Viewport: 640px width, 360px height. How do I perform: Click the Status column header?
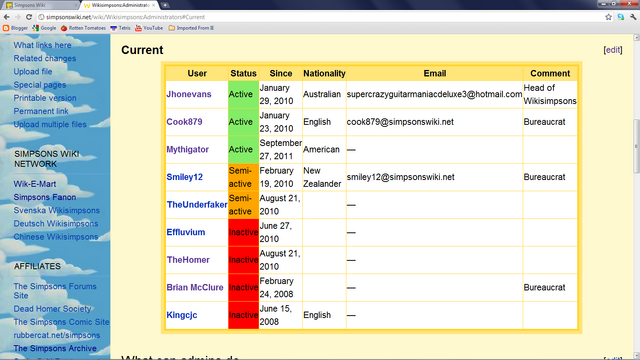(x=243, y=73)
